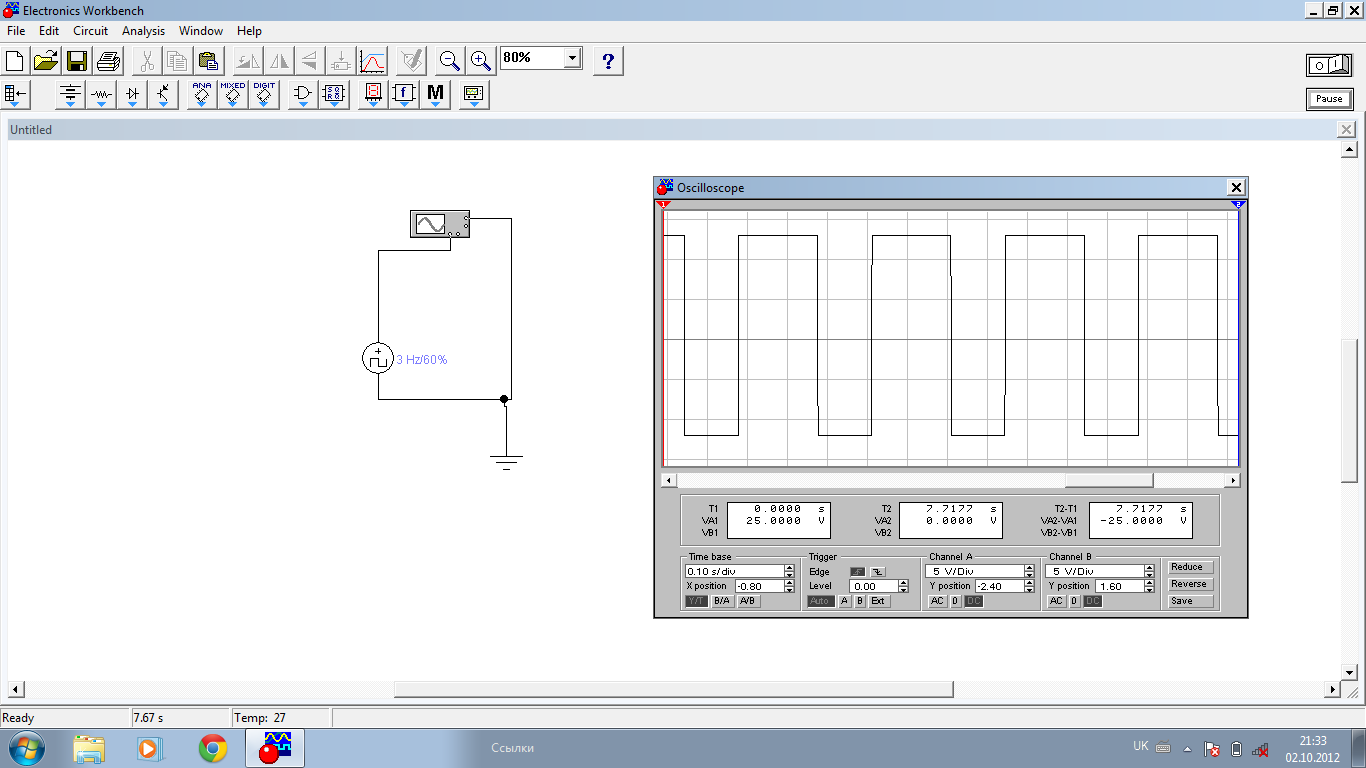This screenshot has height=768, width=1366.
Task: Set Channel A coupling to 0
Action: 955,601
